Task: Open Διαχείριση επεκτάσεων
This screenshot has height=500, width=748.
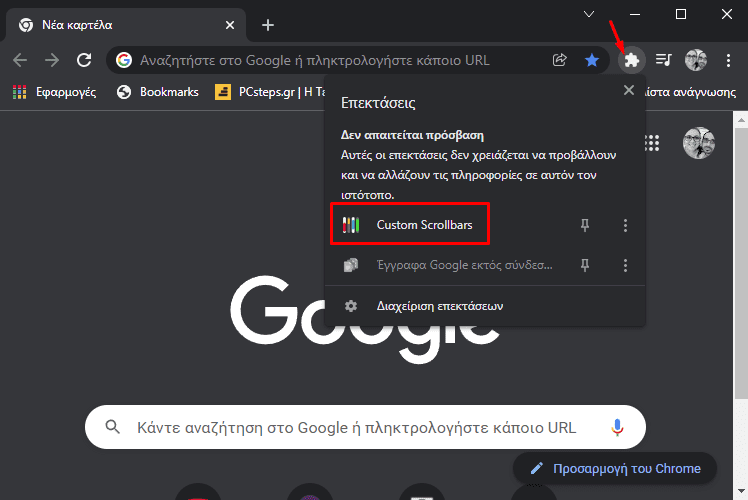Action: coord(485,306)
